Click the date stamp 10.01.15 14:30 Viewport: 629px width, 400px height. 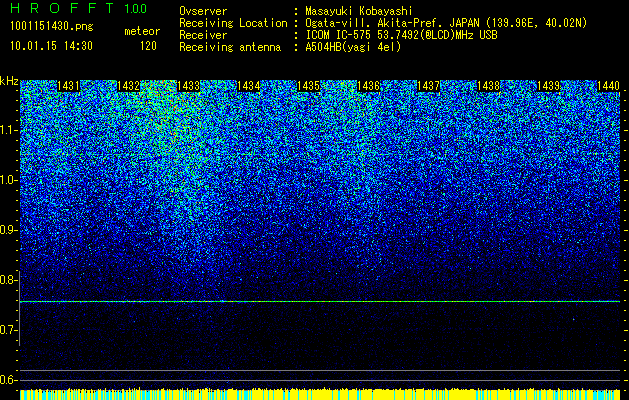[x=51, y=46]
